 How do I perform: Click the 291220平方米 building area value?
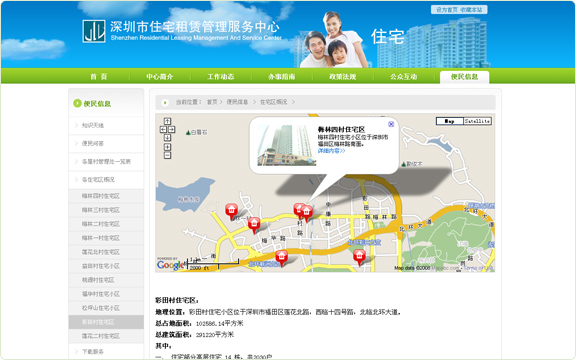(215, 335)
